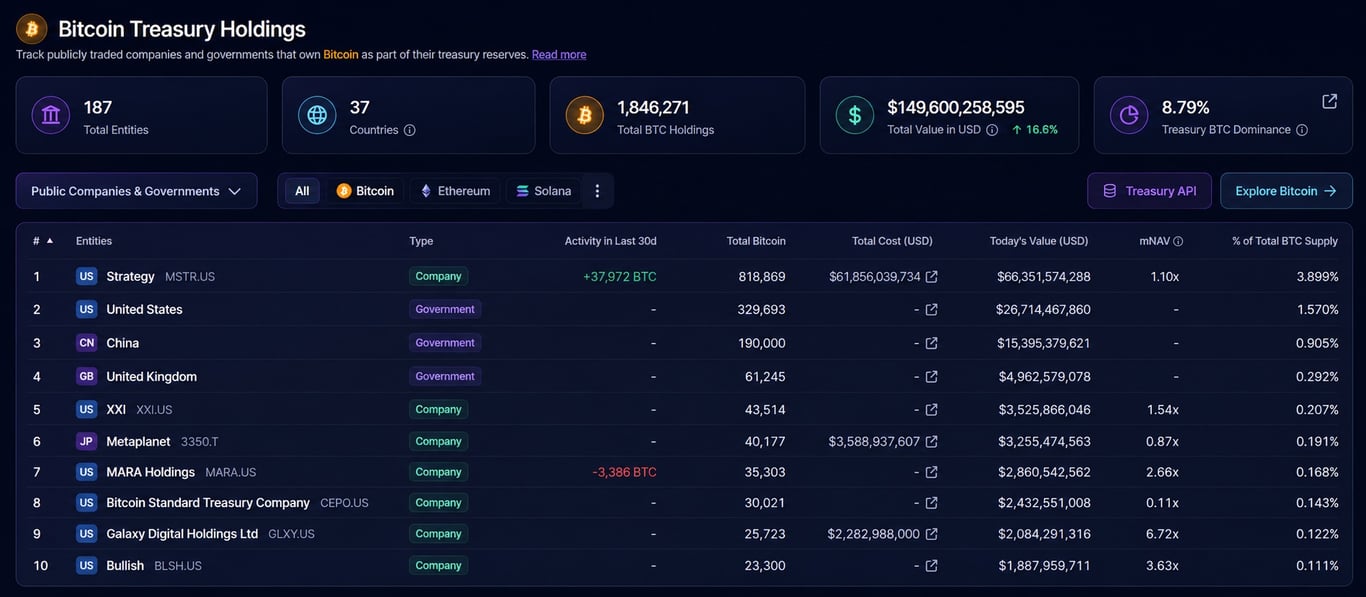Click the Total BTC Holdings coin icon
Image resolution: width=1366 pixels, height=597 pixels.
point(585,115)
